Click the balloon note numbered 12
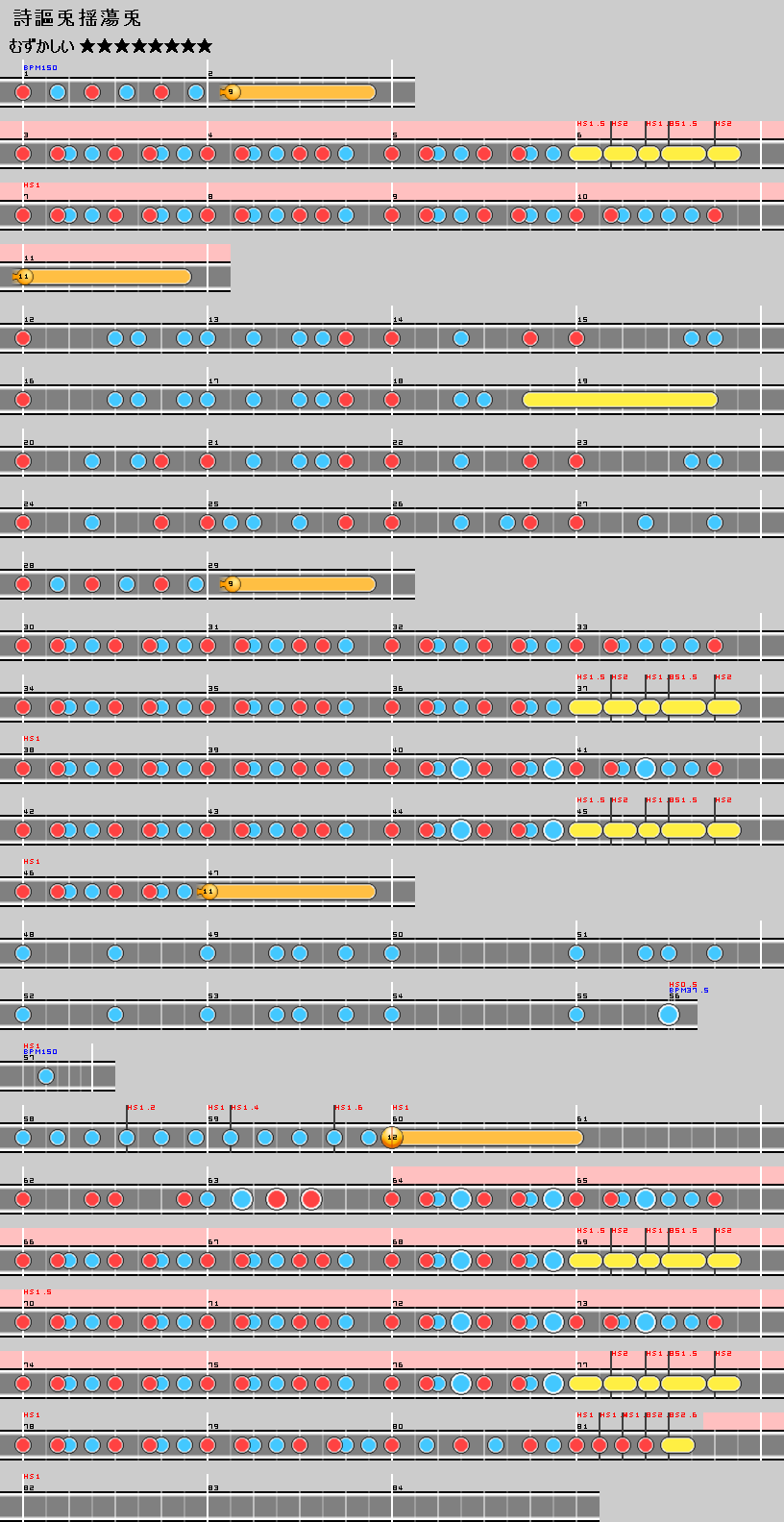Image resolution: width=784 pixels, height=1522 pixels. coord(391,1138)
